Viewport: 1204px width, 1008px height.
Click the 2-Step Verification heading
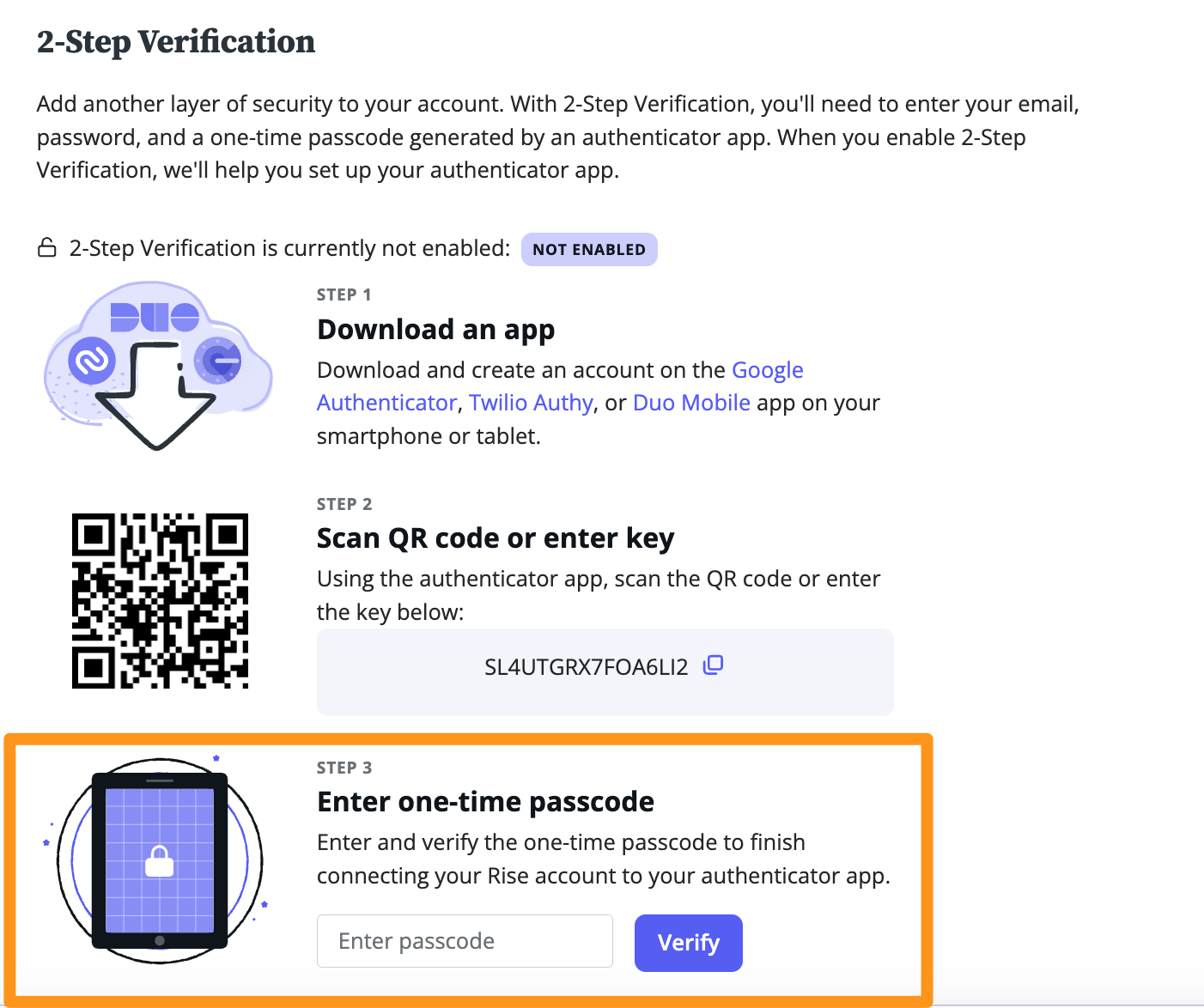pos(176,42)
